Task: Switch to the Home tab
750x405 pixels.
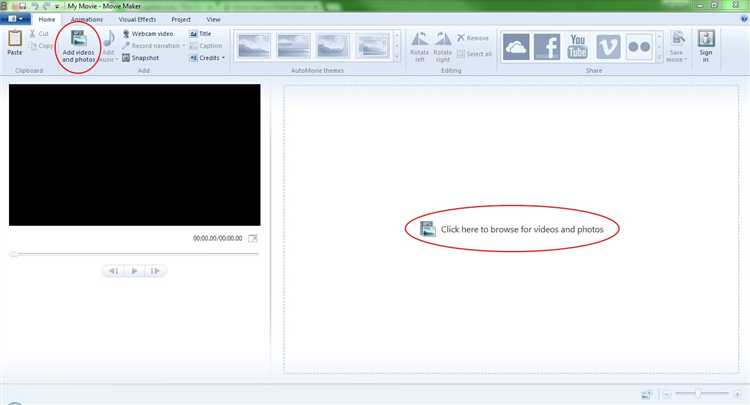Action: [x=47, y=20]
